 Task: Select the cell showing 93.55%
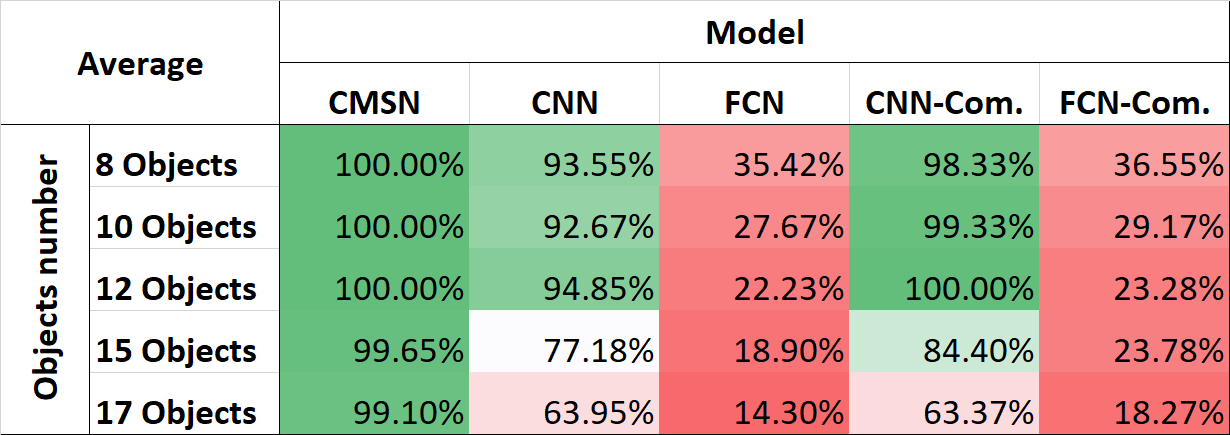pyautogui.click(x=564, y=164)
